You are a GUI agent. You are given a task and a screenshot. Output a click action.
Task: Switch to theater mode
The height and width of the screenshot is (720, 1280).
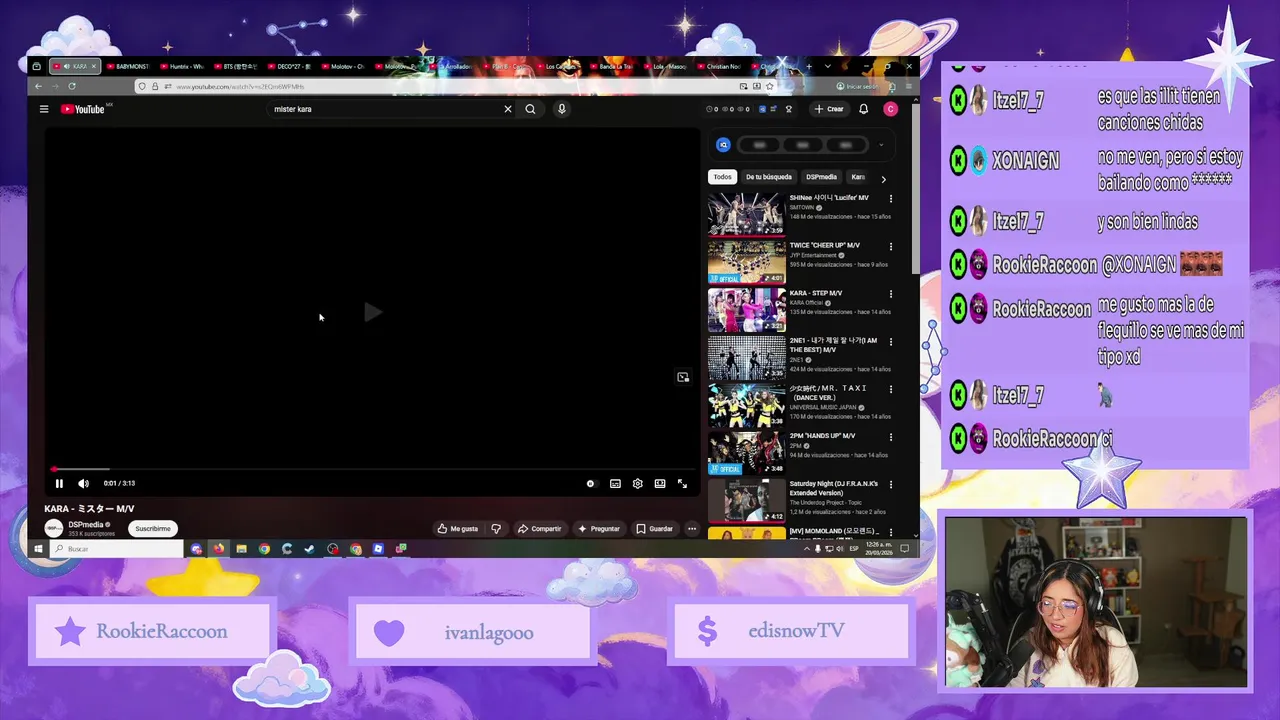point(660,483)
